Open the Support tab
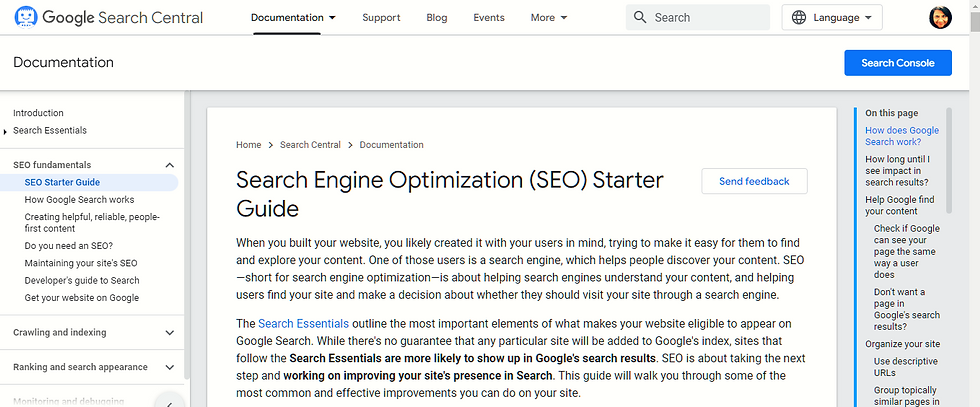 point(381,17)
